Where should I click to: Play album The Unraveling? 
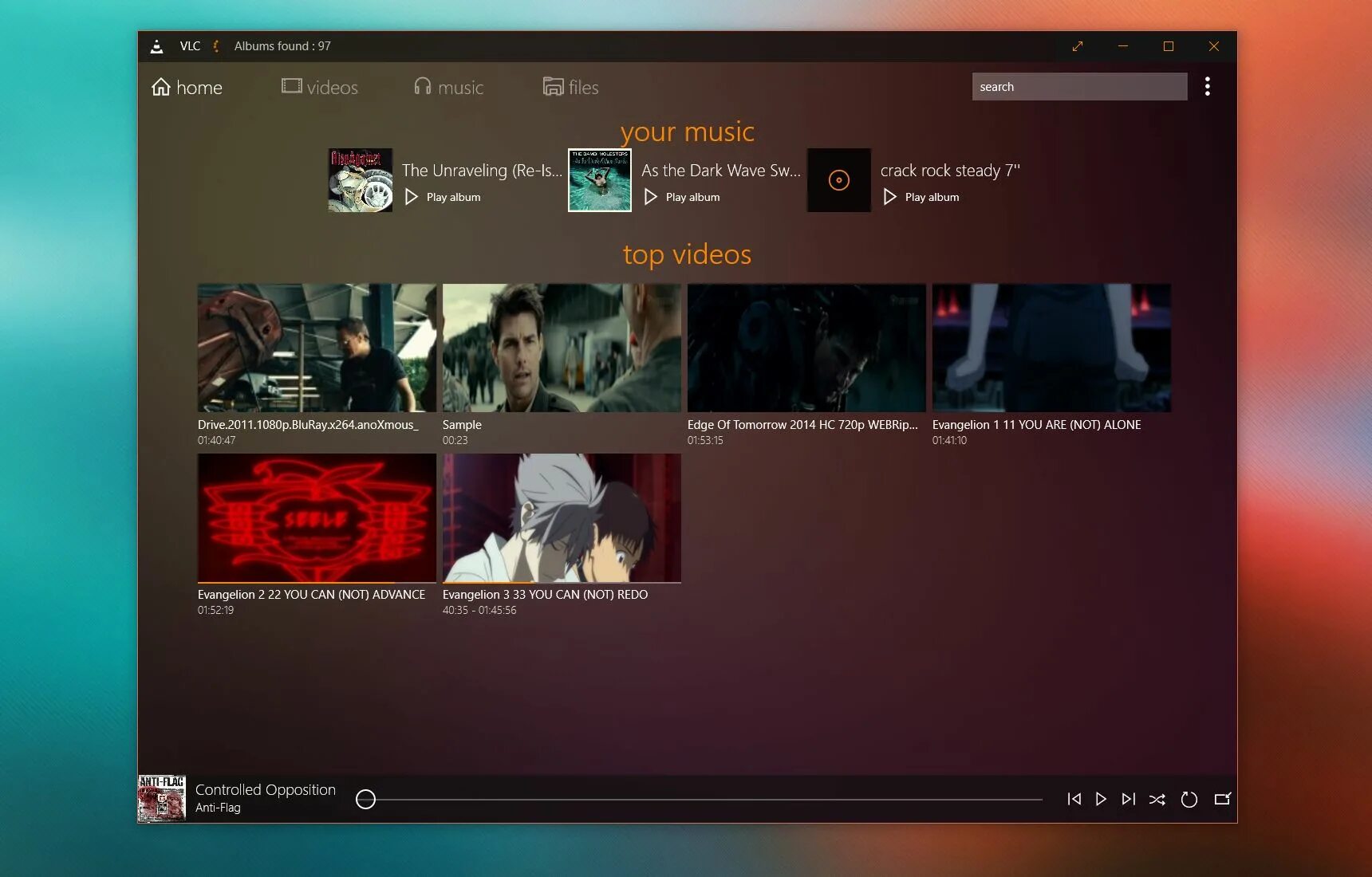pyautogui.click(x=443, y=197)
